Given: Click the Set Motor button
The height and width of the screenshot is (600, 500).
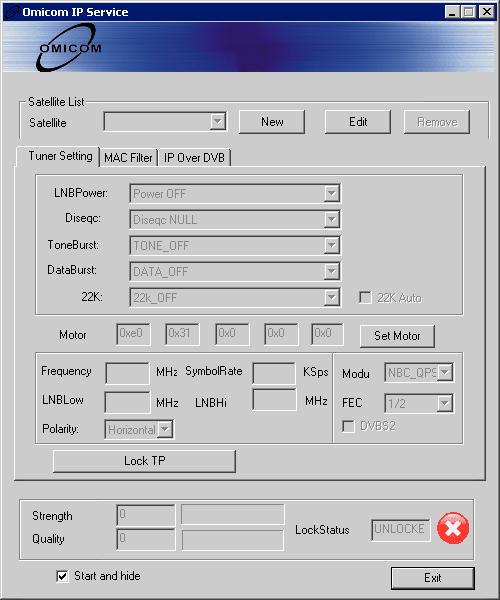Looking at the screenshot, I should [x=397, y=336].
